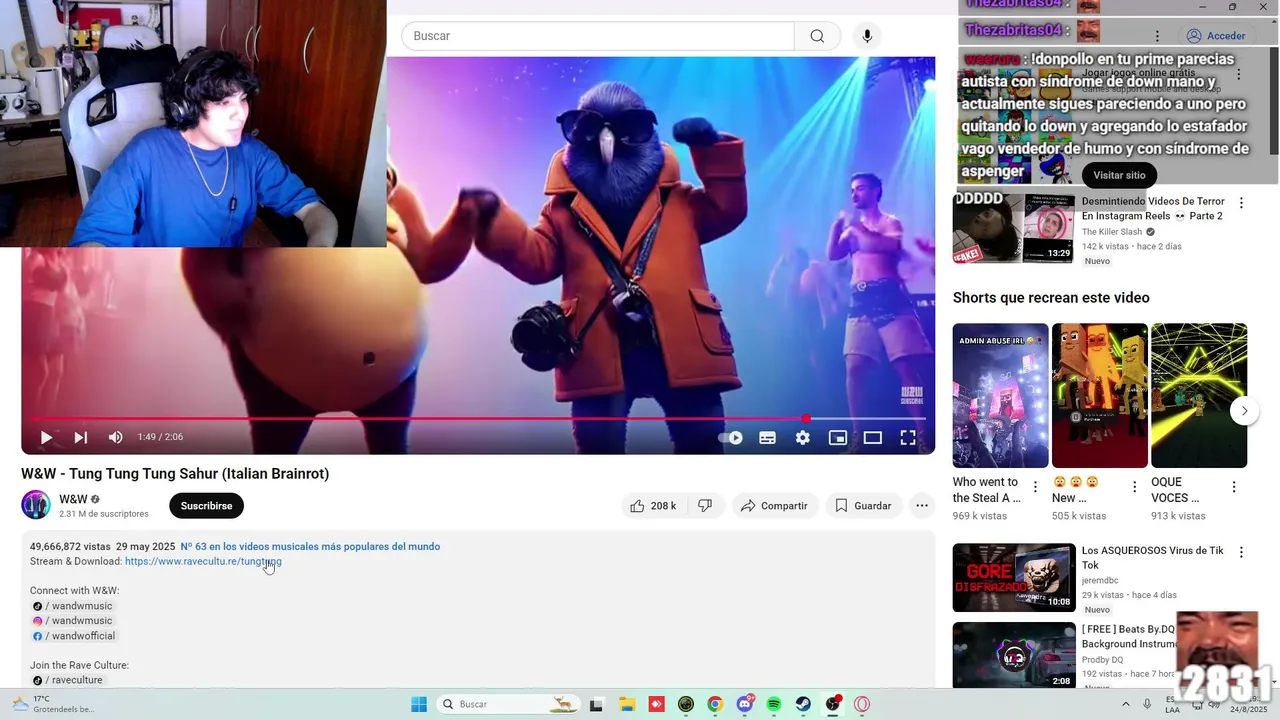Share the video via Compartir

pos(775,506)
